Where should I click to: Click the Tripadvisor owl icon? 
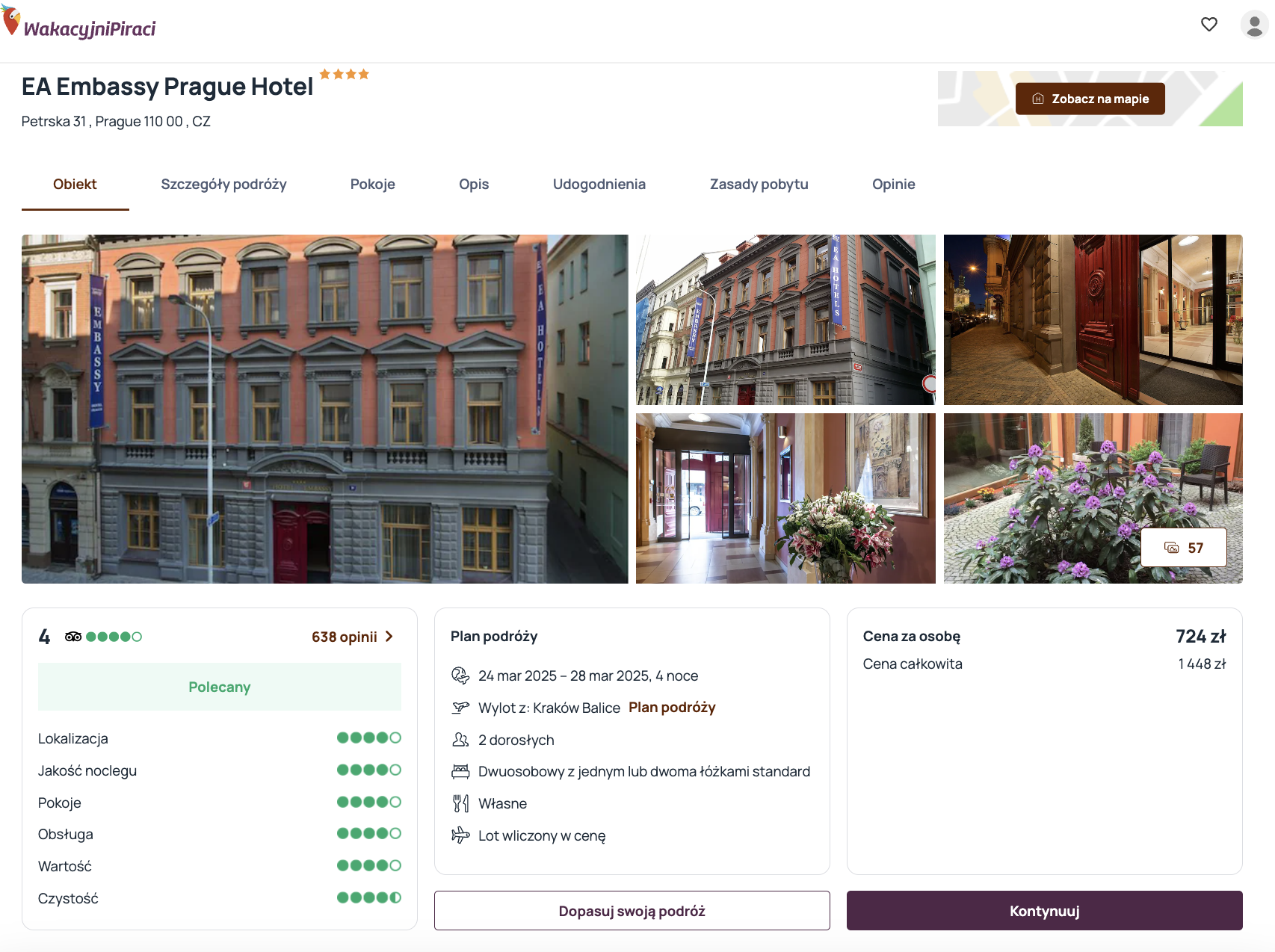[73, 637]
